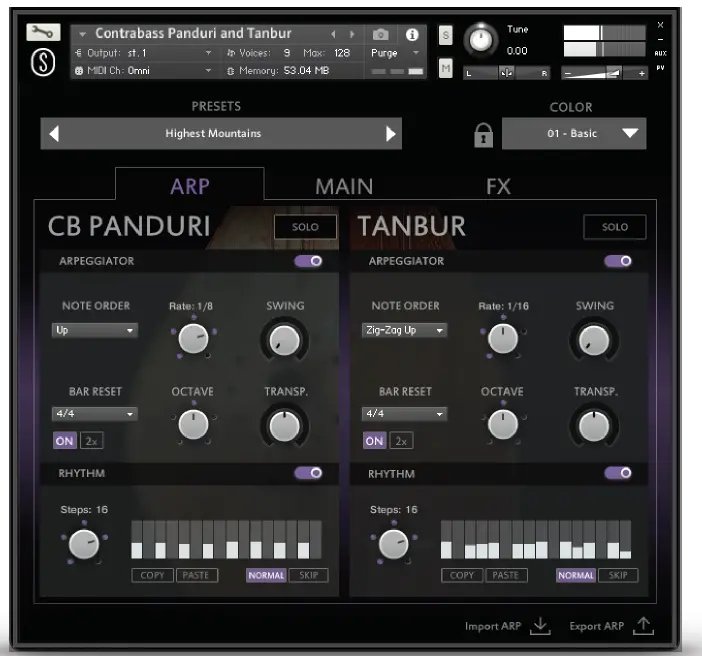This screenshot has width=702, height=656.
Task: Click the AUX button in header
Action: coord(660,53)
